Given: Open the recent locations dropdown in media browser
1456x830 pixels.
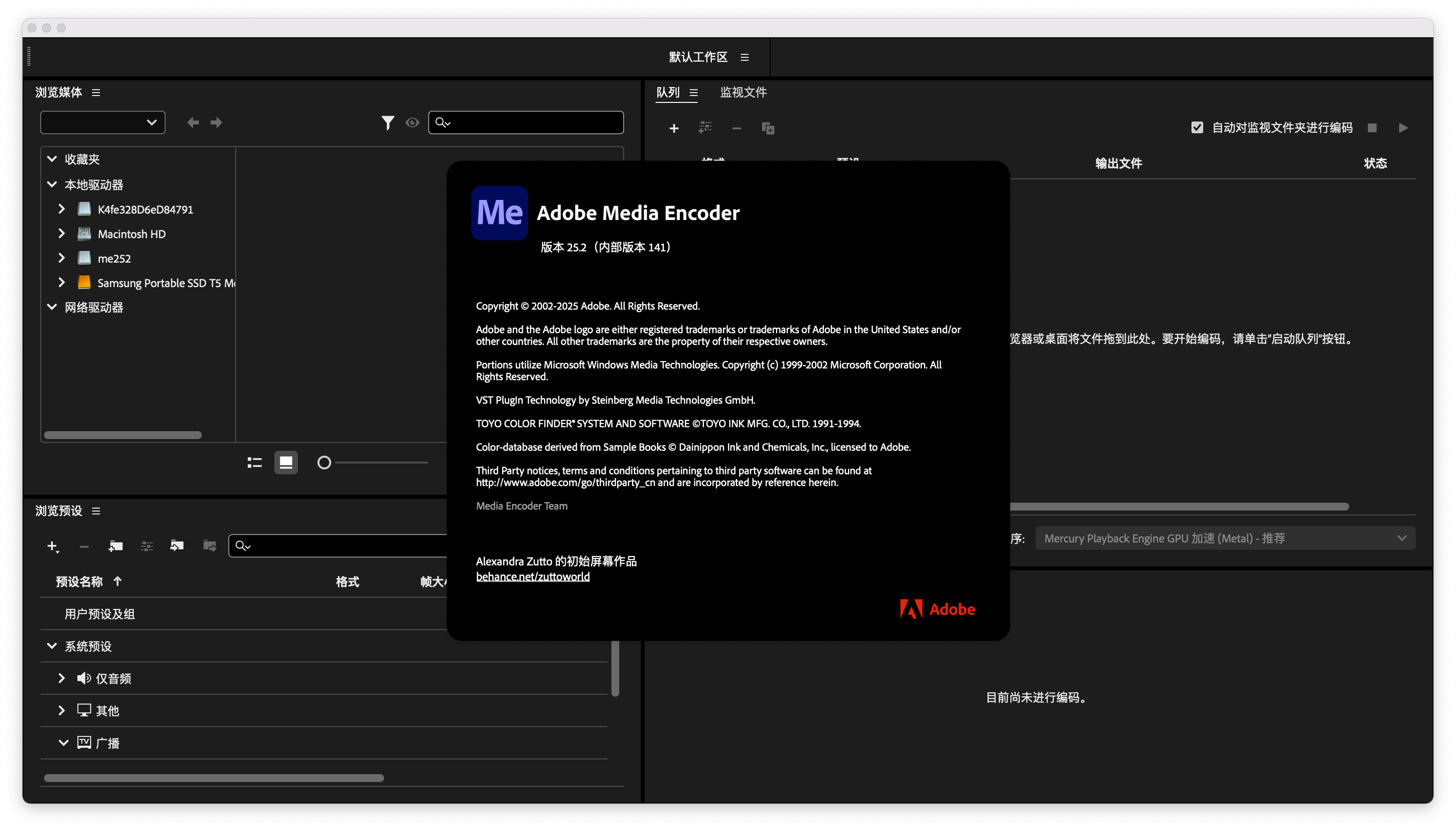Looking at the screenshot, I should pyautogui.click(x=102, y=122).
